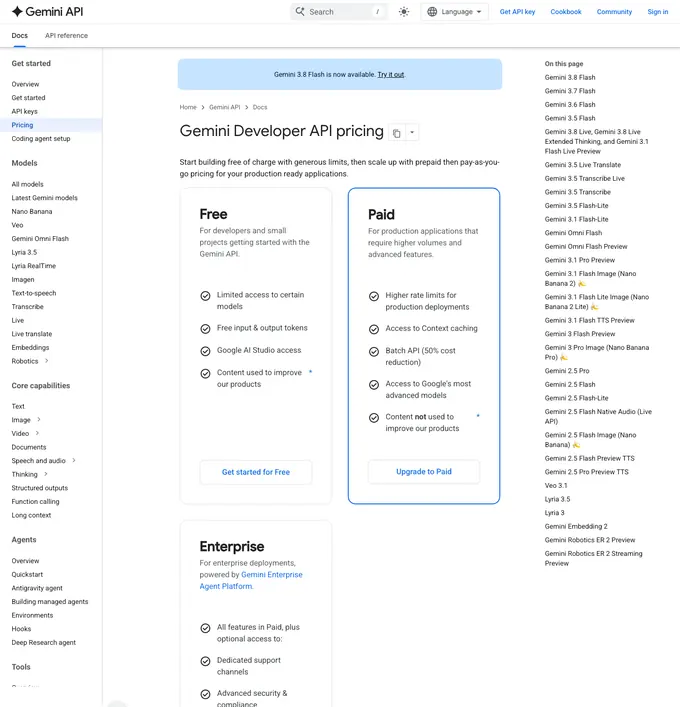680x707 pixels.
Task: Click the search magnifier icon
Action: pos(300,11)
